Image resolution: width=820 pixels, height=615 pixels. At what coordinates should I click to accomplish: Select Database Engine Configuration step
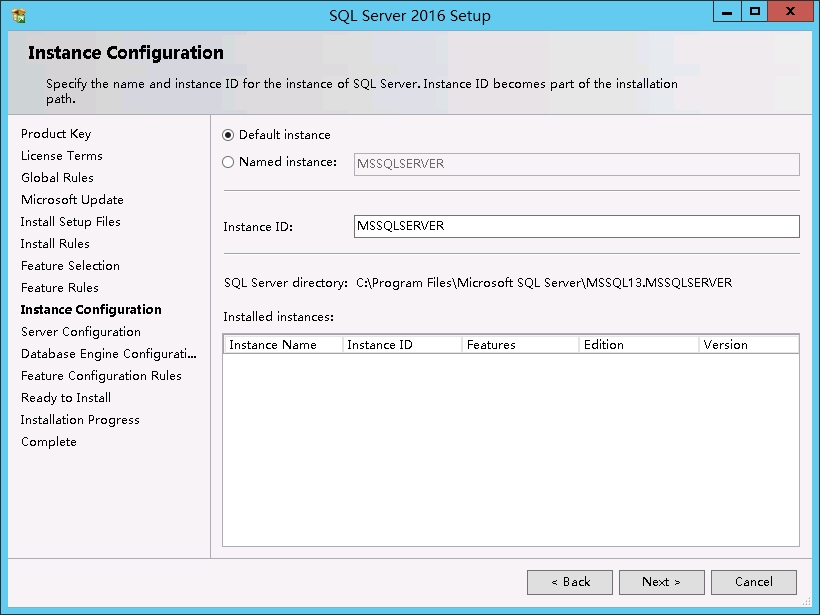point(109,354)
